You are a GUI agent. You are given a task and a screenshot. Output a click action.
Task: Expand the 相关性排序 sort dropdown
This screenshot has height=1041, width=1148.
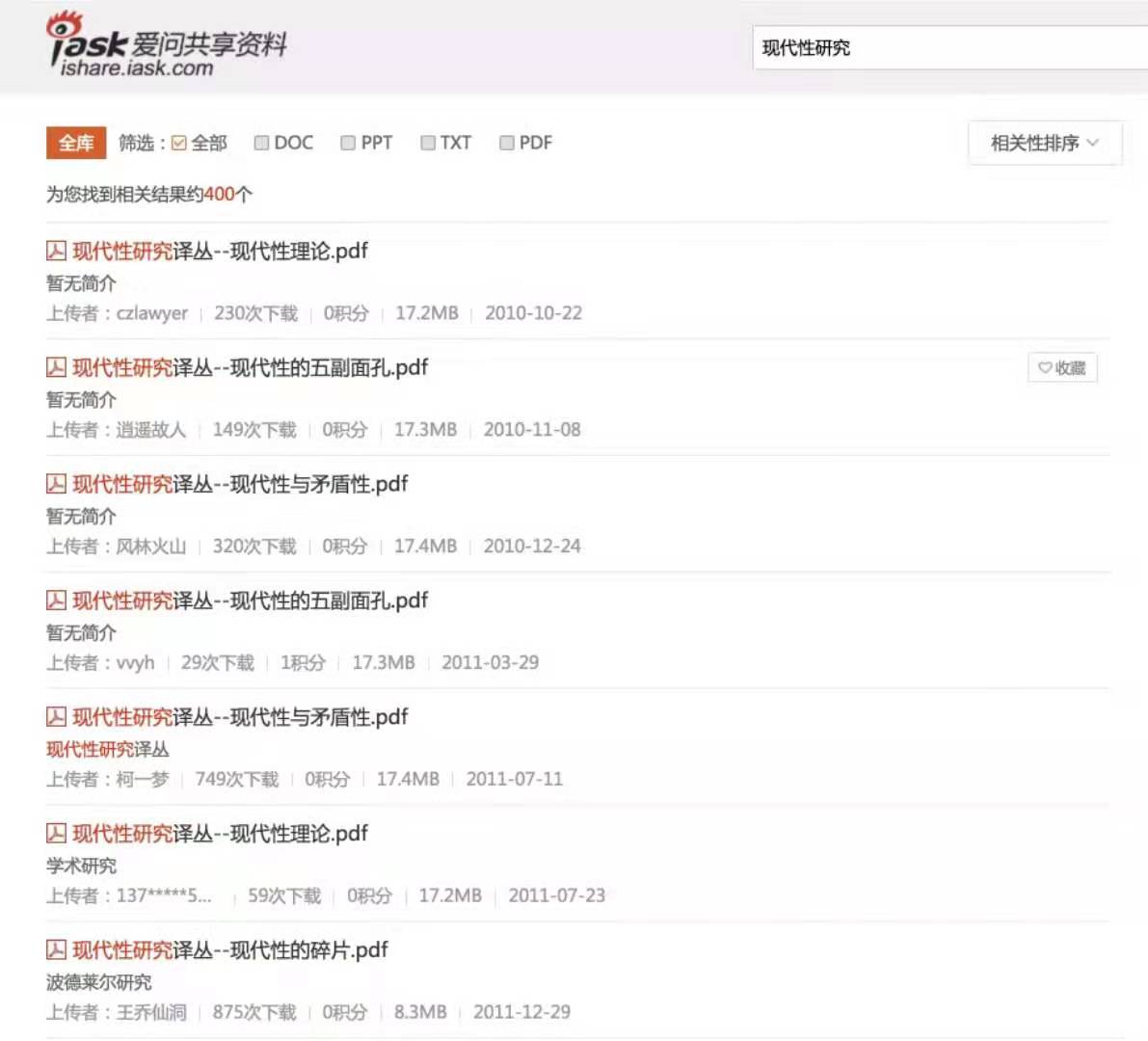coord(1045,143)
